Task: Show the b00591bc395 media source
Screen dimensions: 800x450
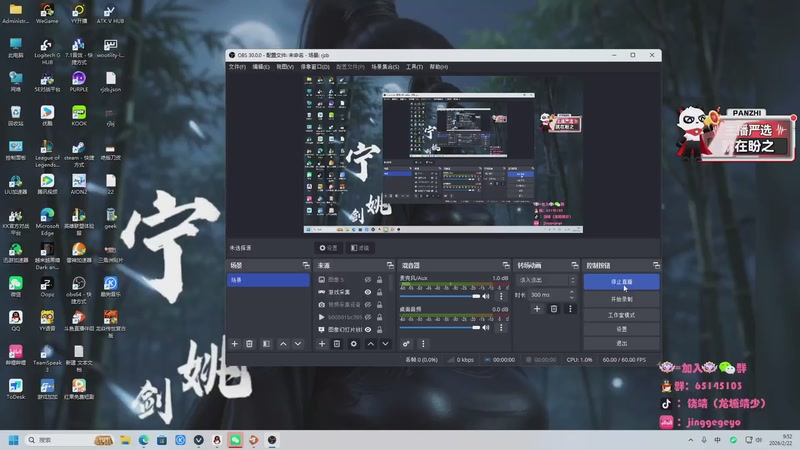Action: 368,317
